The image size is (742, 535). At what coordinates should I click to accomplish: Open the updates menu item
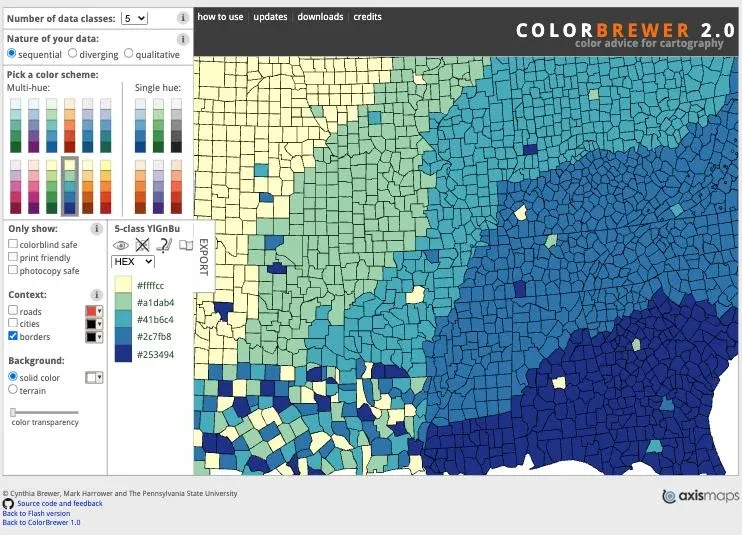click(270, 17)
